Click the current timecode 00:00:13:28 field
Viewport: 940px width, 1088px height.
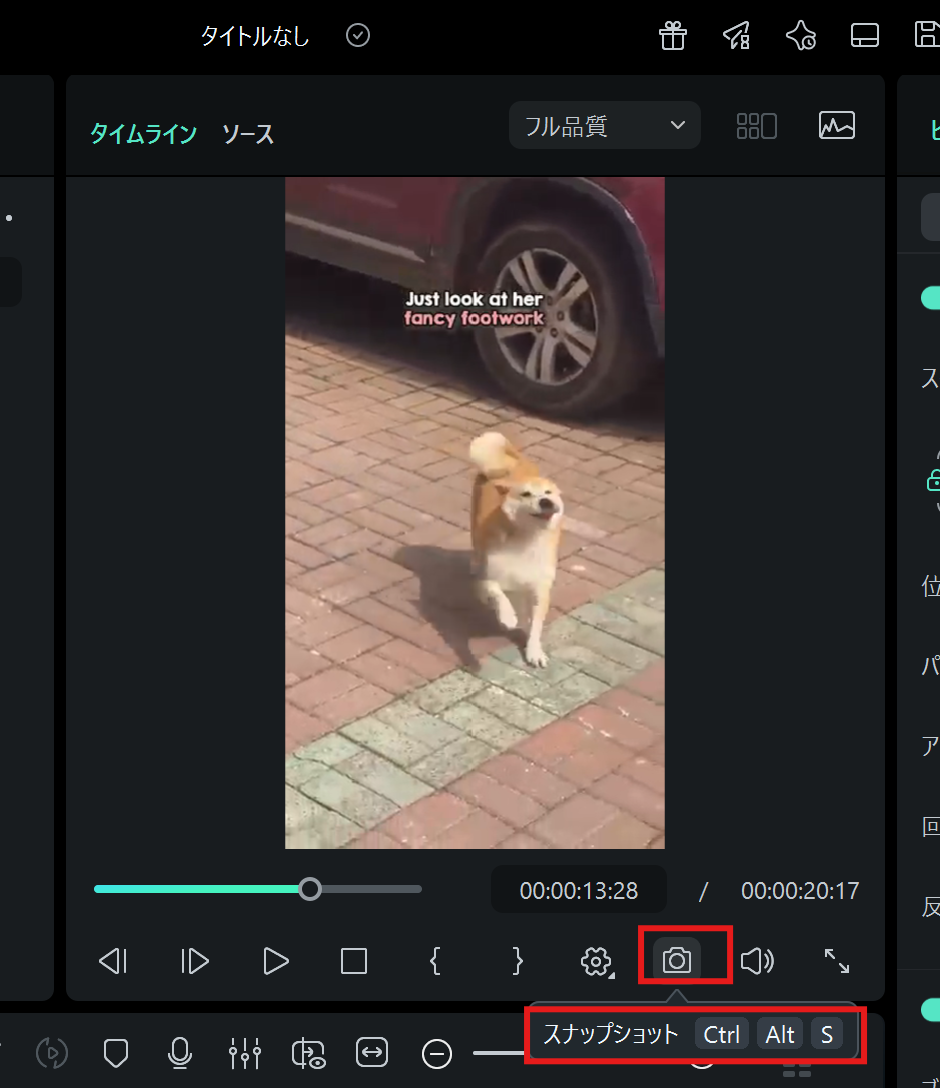pyautogui.click(x=579, y=890)
